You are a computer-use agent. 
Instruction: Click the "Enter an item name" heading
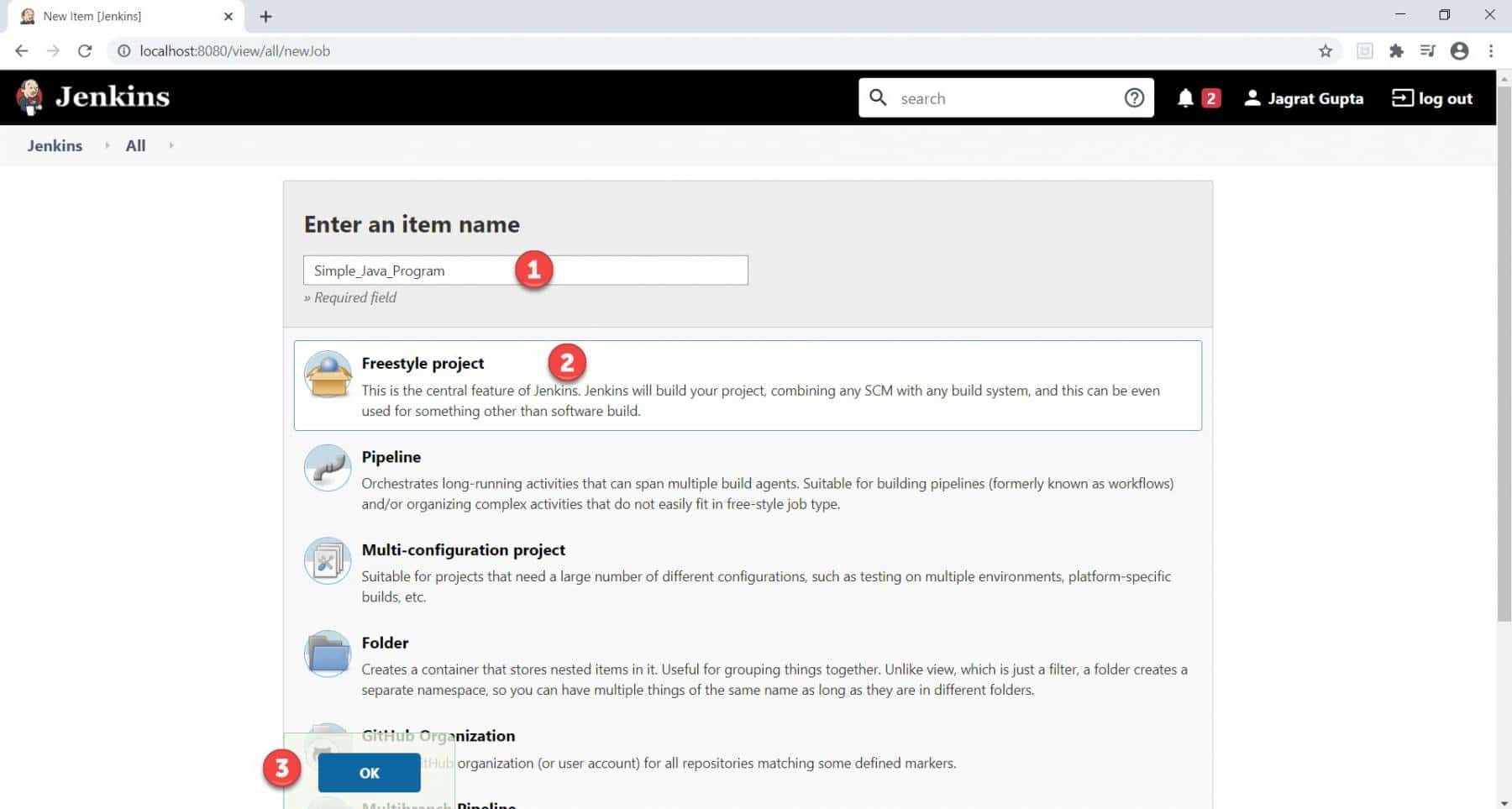click(x=412, y=224)
